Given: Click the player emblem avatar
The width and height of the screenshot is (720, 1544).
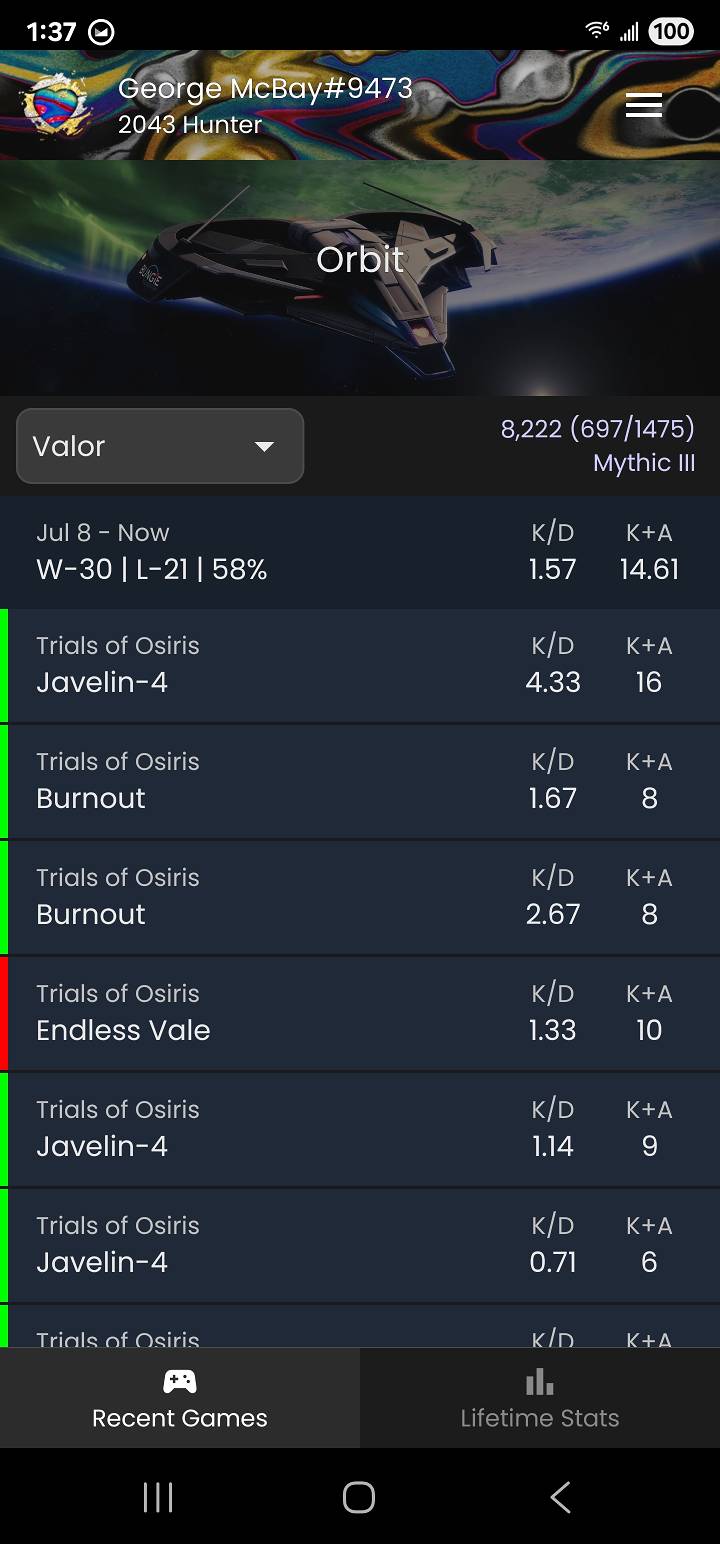Looking at the screenshot, I should click(x=55, y=105).
